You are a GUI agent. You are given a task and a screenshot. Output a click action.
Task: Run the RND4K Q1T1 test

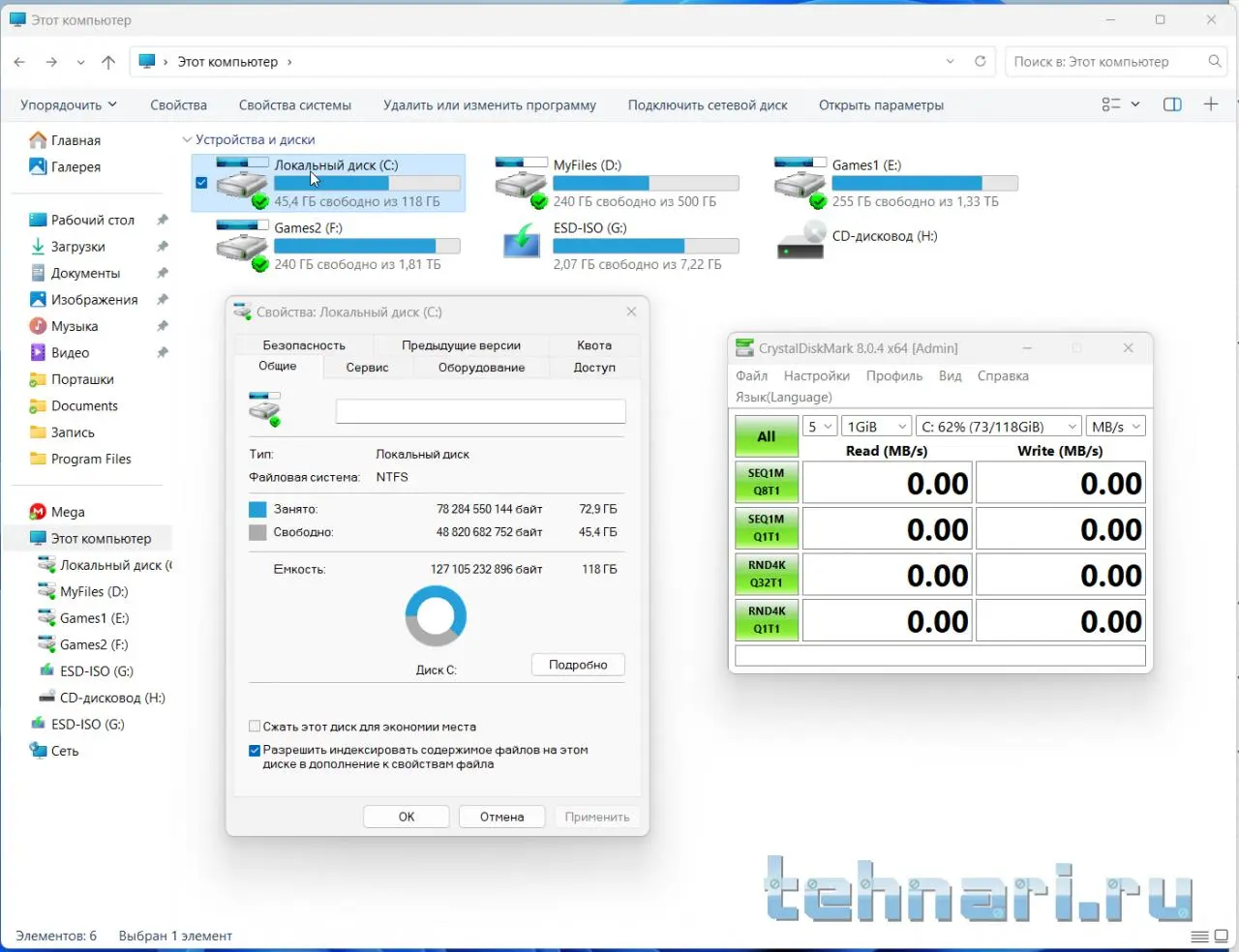[767, 620]
